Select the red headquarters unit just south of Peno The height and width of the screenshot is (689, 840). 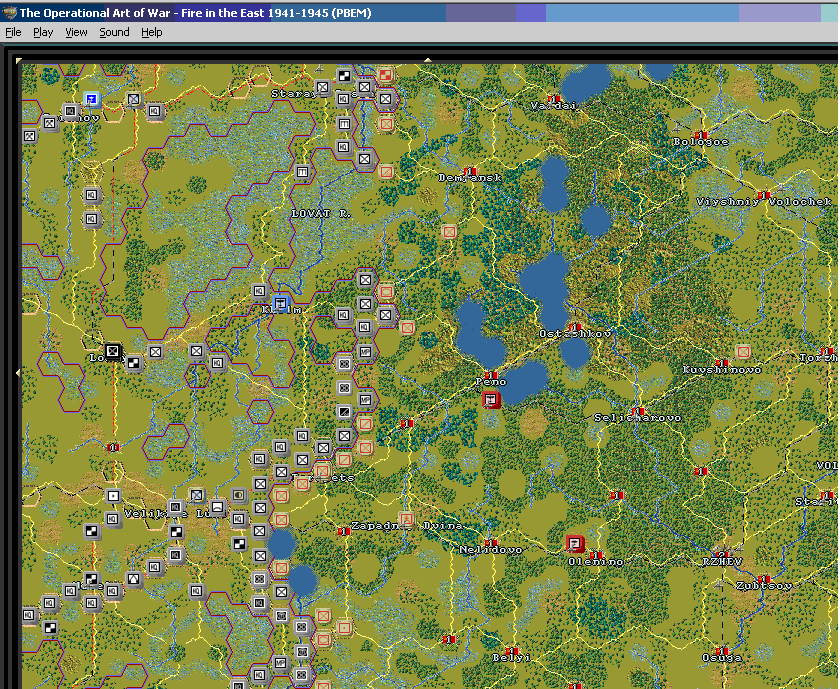click(491, 399)
